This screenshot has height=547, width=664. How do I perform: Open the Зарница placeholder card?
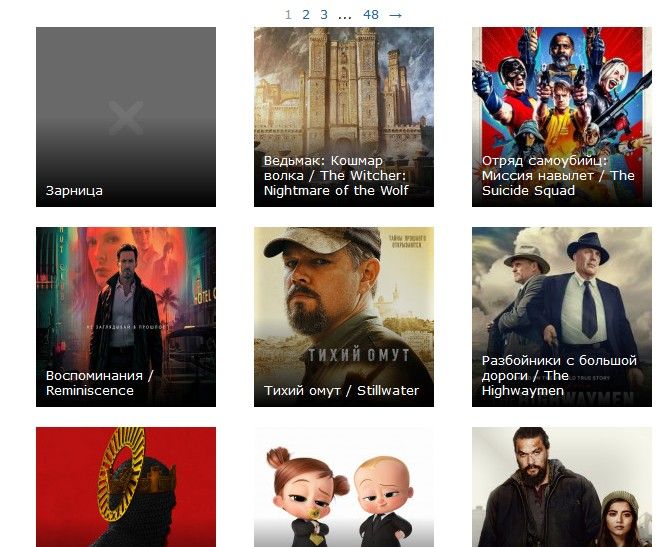tap(126, 117)
